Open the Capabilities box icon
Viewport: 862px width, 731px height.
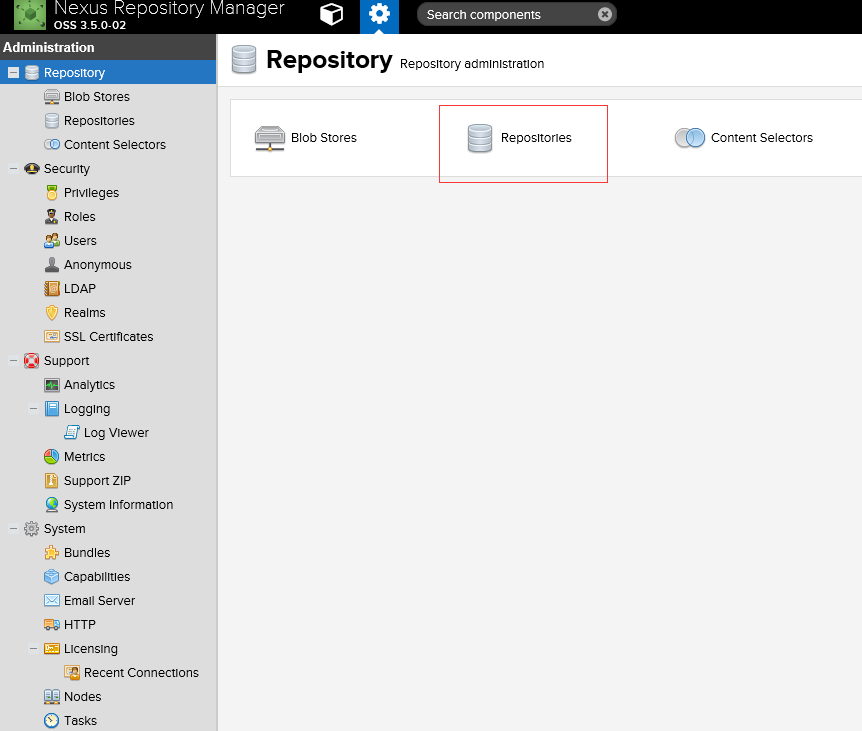[x=52, y=577]
